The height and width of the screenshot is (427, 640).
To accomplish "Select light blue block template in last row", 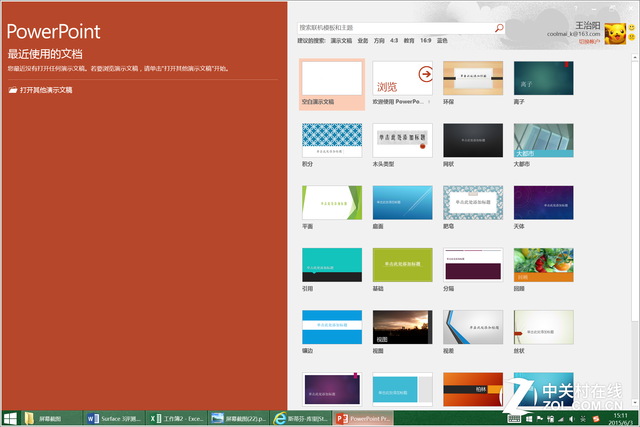I will (x=402, y=389).
